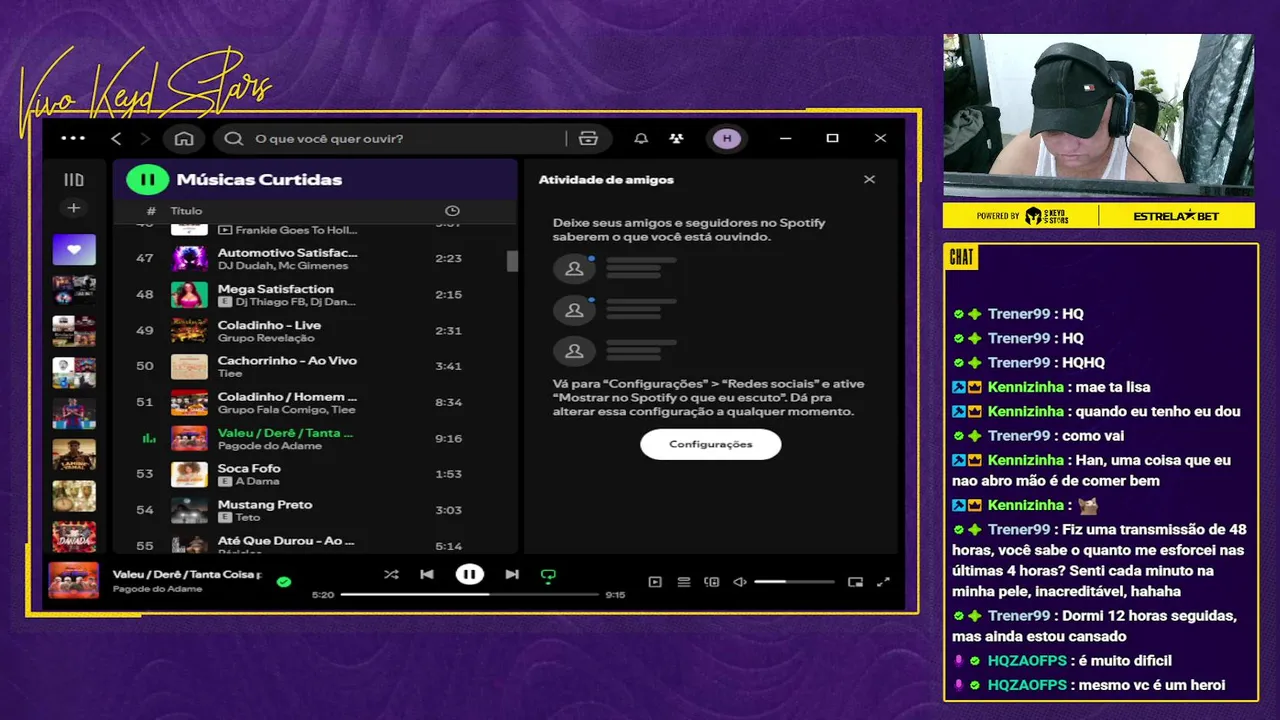The image size is (1280, 720).
Task: Open the second sidebar playlist thumbnail
Action: 74,290
